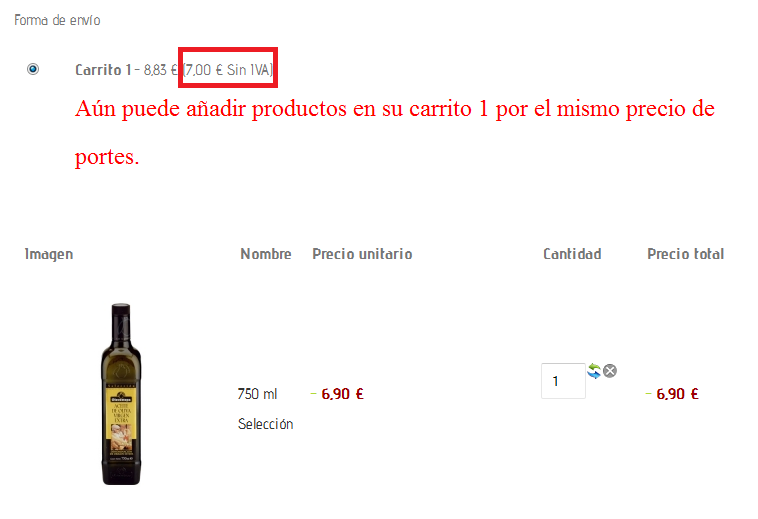This screenshot has height=519, width=758.
Task: Click the word portes in red text
Action: [107, 157]
